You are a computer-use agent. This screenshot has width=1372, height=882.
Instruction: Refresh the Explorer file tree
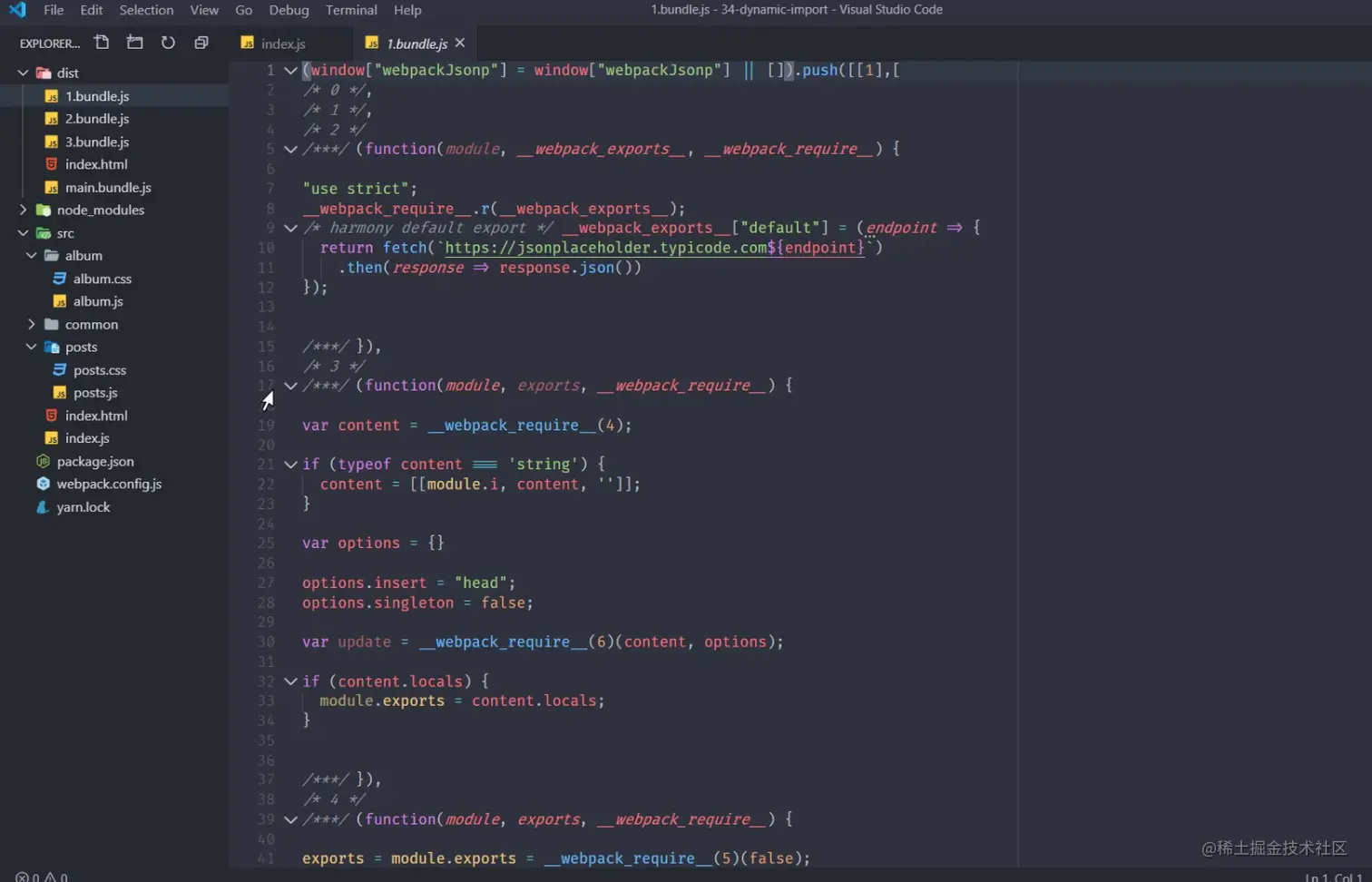[x=168, y=43]
